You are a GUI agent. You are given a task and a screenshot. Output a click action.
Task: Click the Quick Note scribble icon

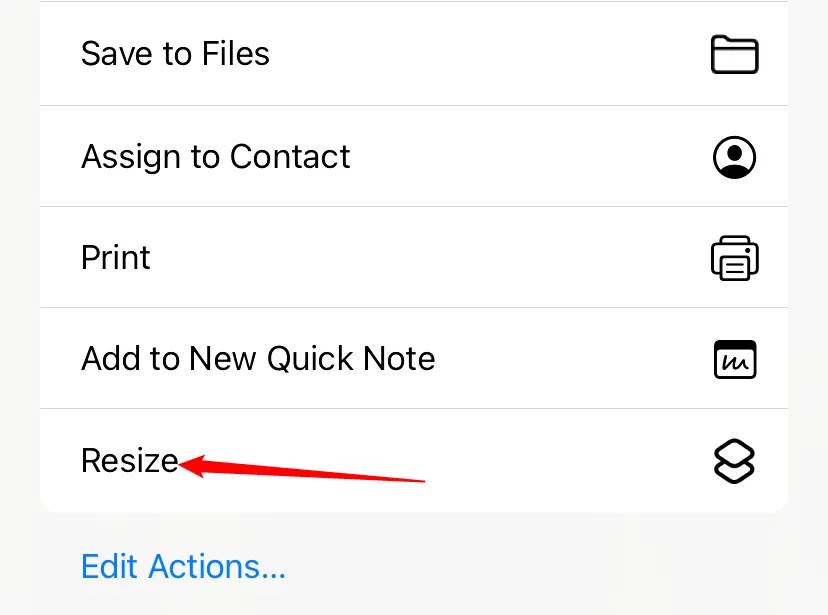pyautogui.click(x=734, y=359)
